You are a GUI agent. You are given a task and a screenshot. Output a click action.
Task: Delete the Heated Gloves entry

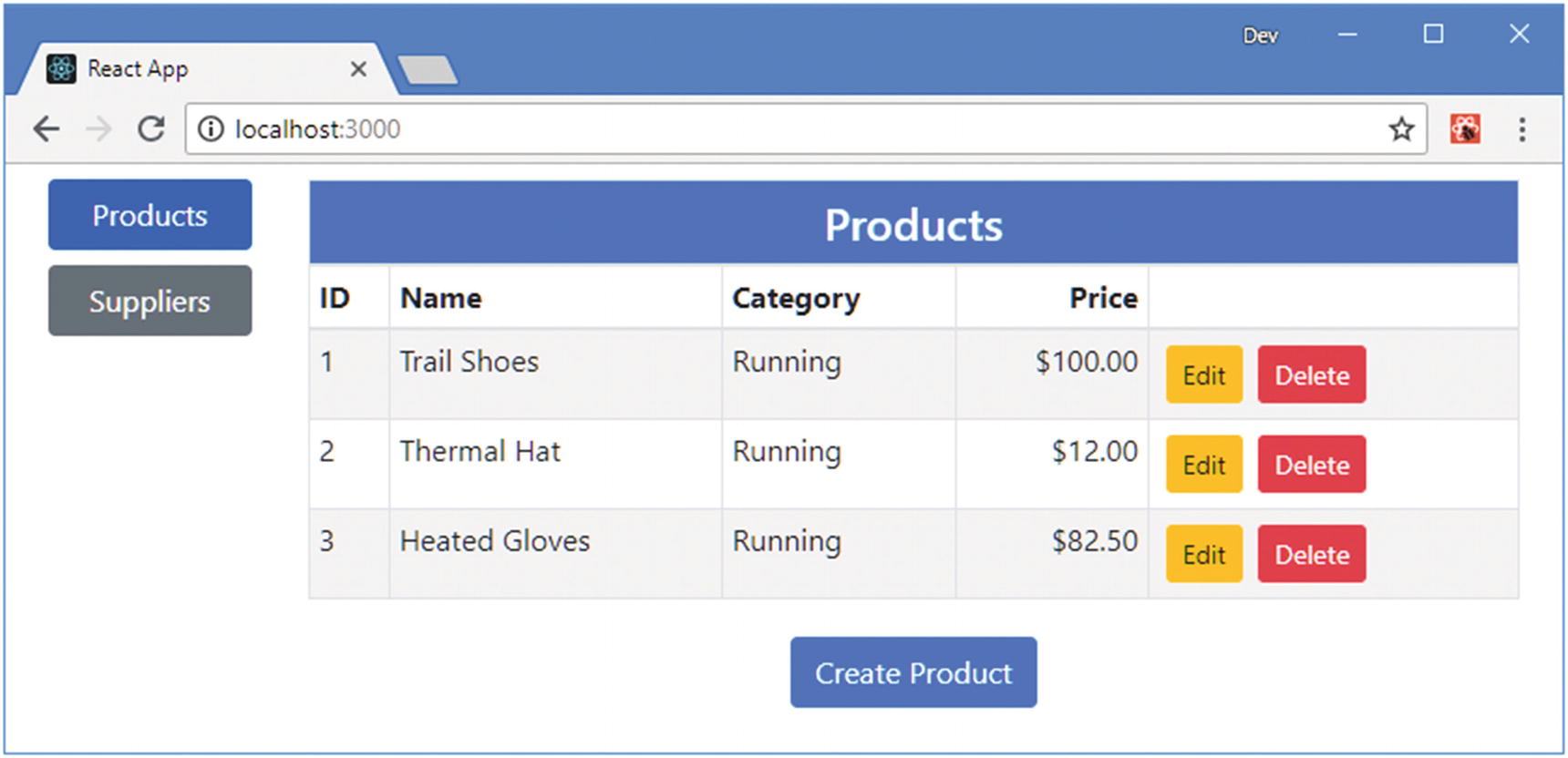point(1311,554)
